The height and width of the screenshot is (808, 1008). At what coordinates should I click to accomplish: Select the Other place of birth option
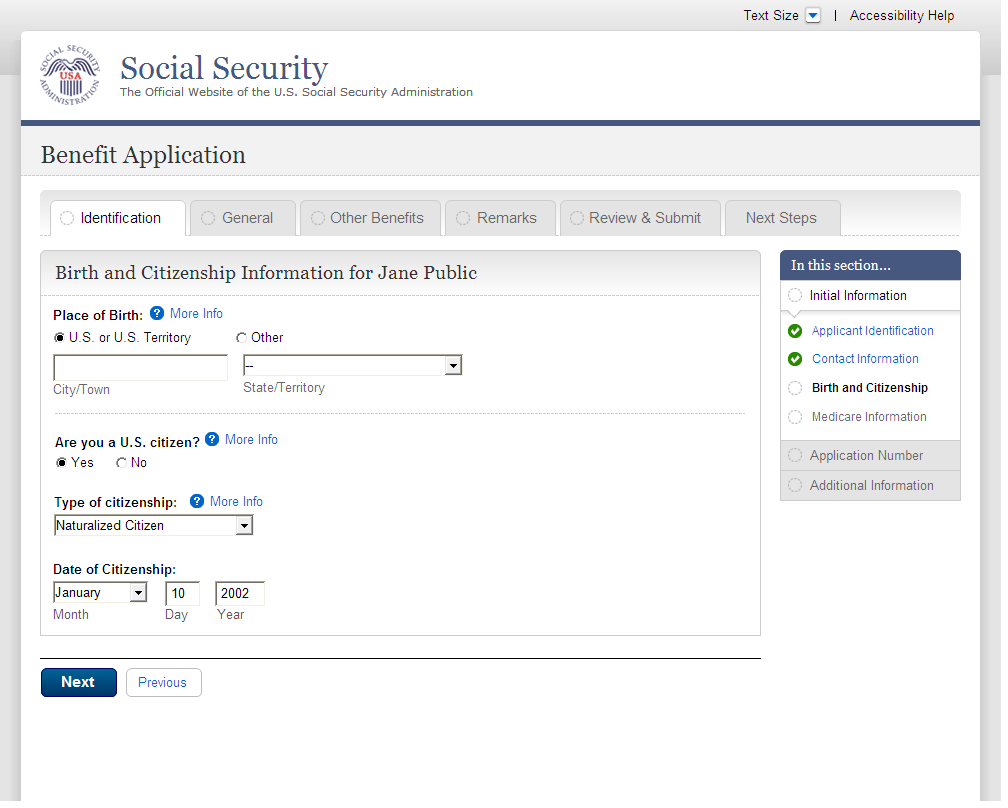click(x=241, y=338)
